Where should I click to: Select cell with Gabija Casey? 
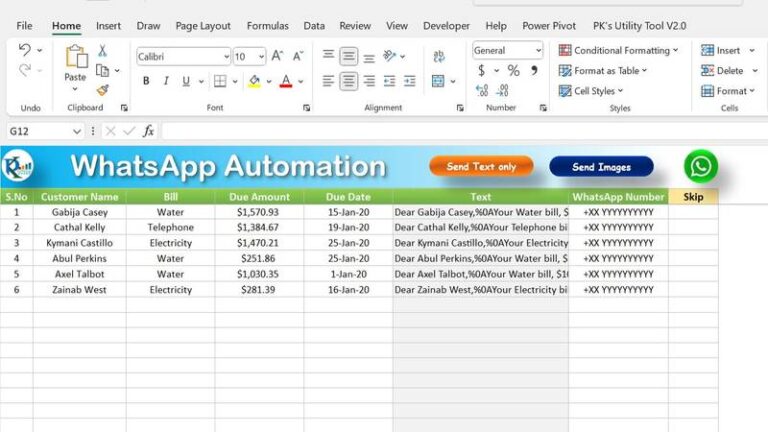[x=79, y=212]
